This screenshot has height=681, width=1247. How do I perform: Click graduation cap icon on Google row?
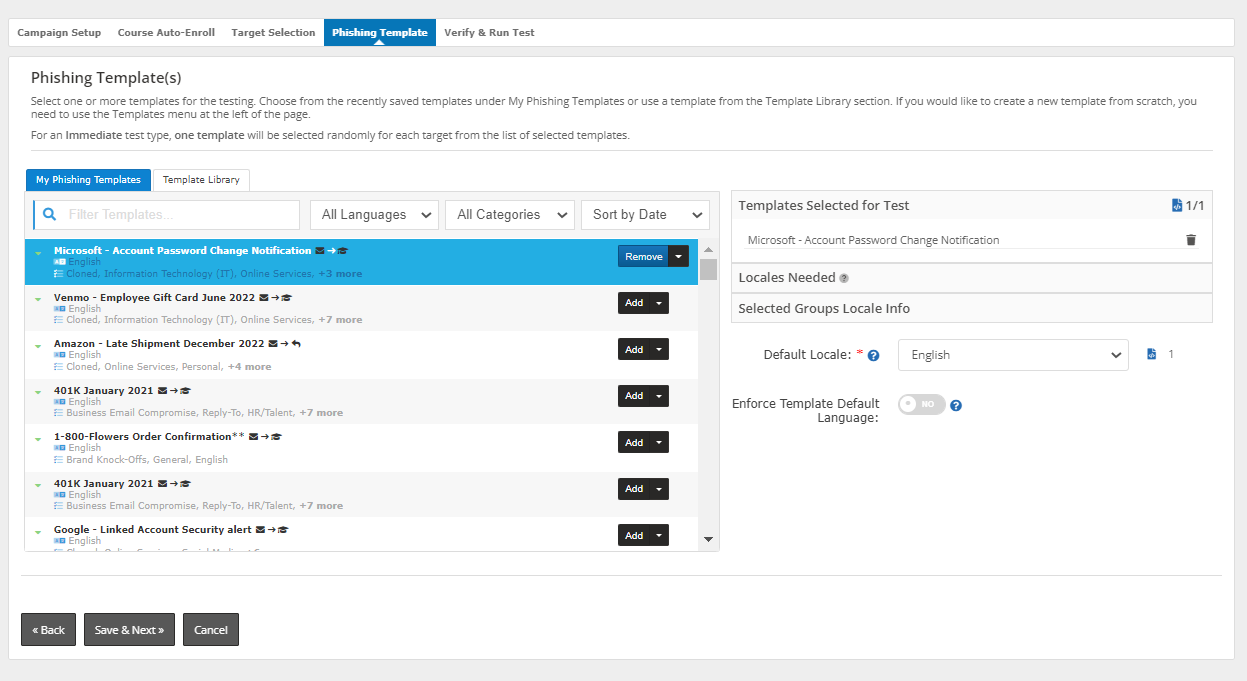[283, 530]
